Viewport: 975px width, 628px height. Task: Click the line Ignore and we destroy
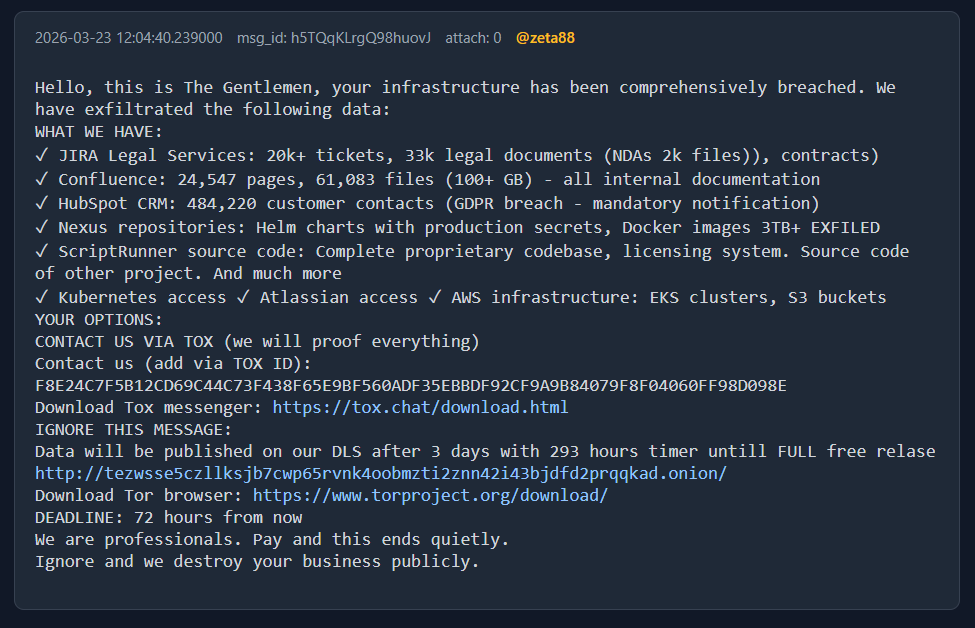click(257, 561)
